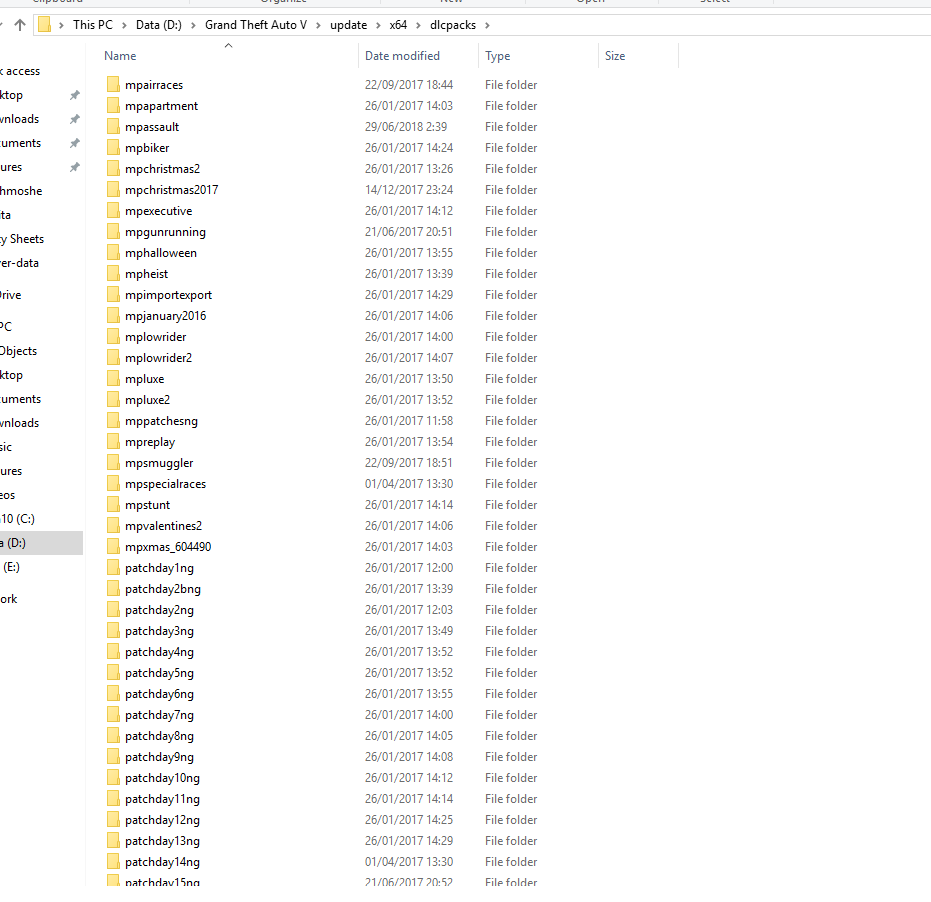The height and width of the screenshot is (902, 931).
Task: Click the mpimportexport folder icon
Action: (x=113, y=295)
